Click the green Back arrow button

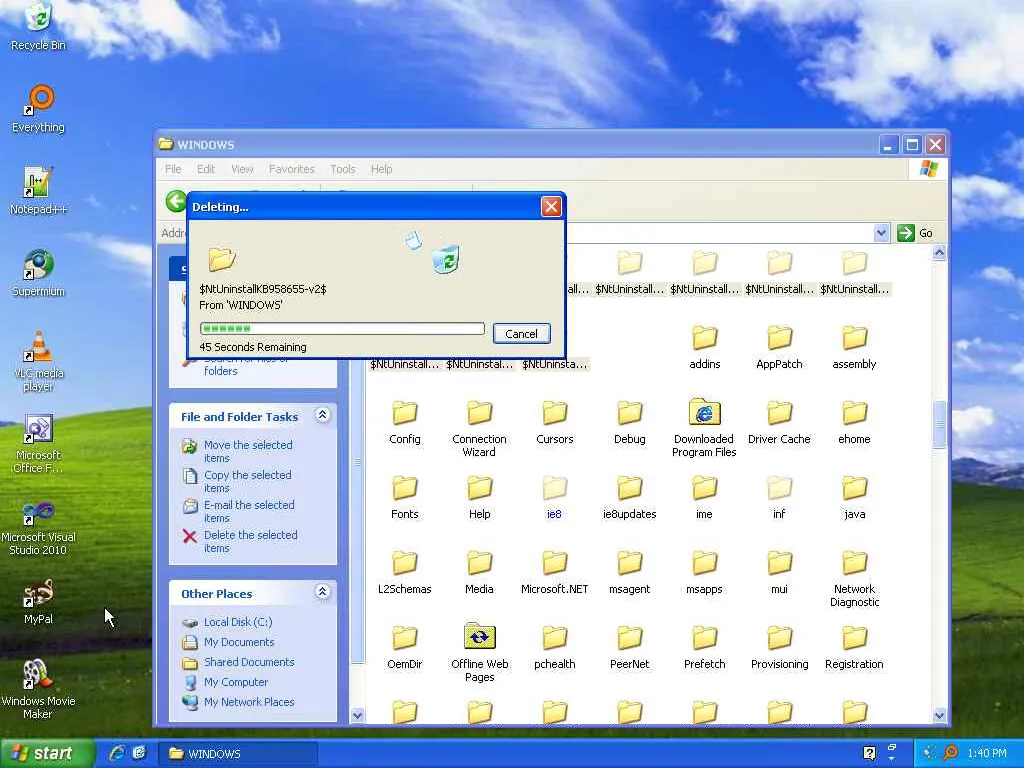pyautogui.click(x=176, y=200)
